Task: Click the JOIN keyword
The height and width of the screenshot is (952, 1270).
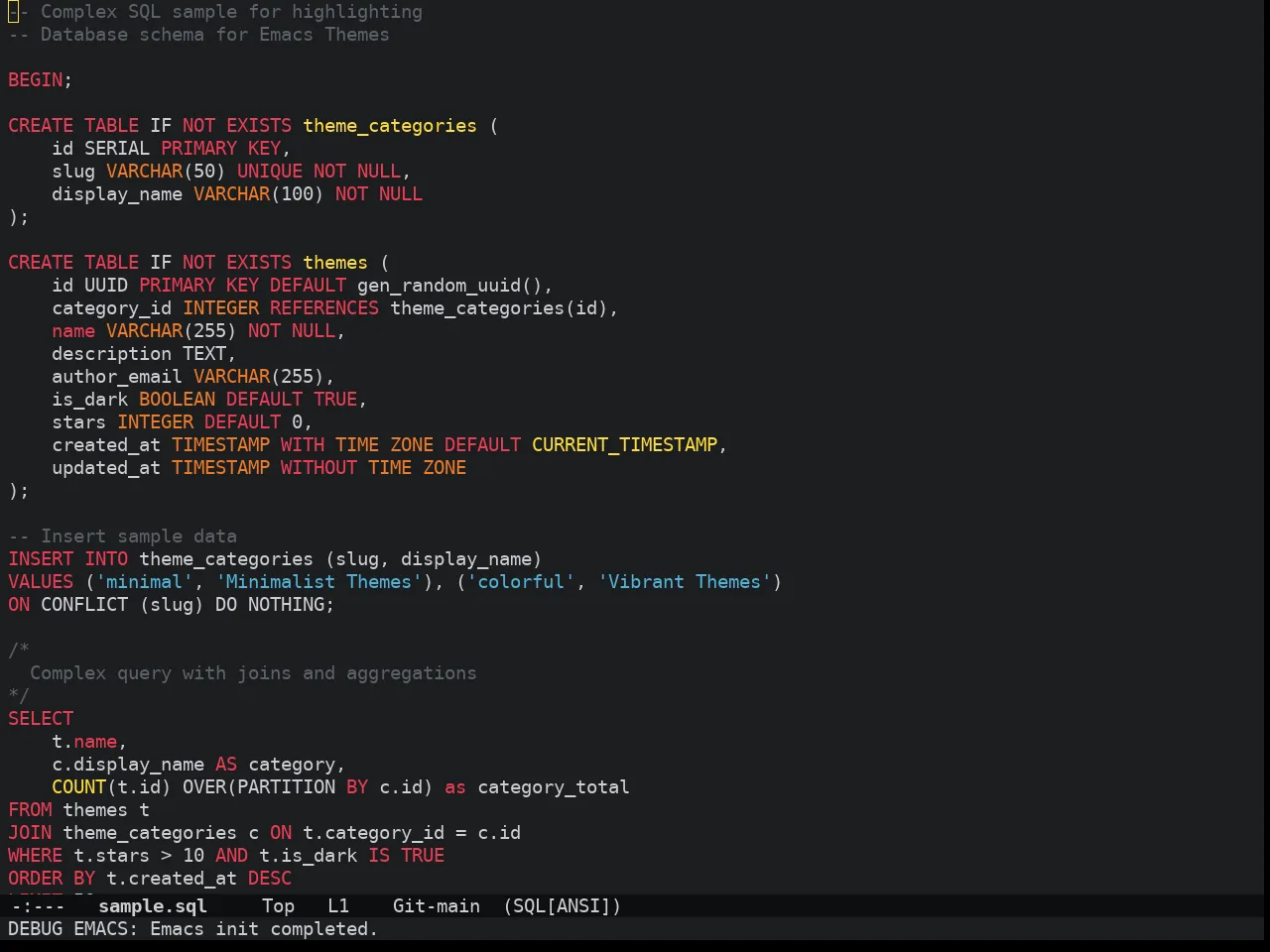Action: pos(30,833)
